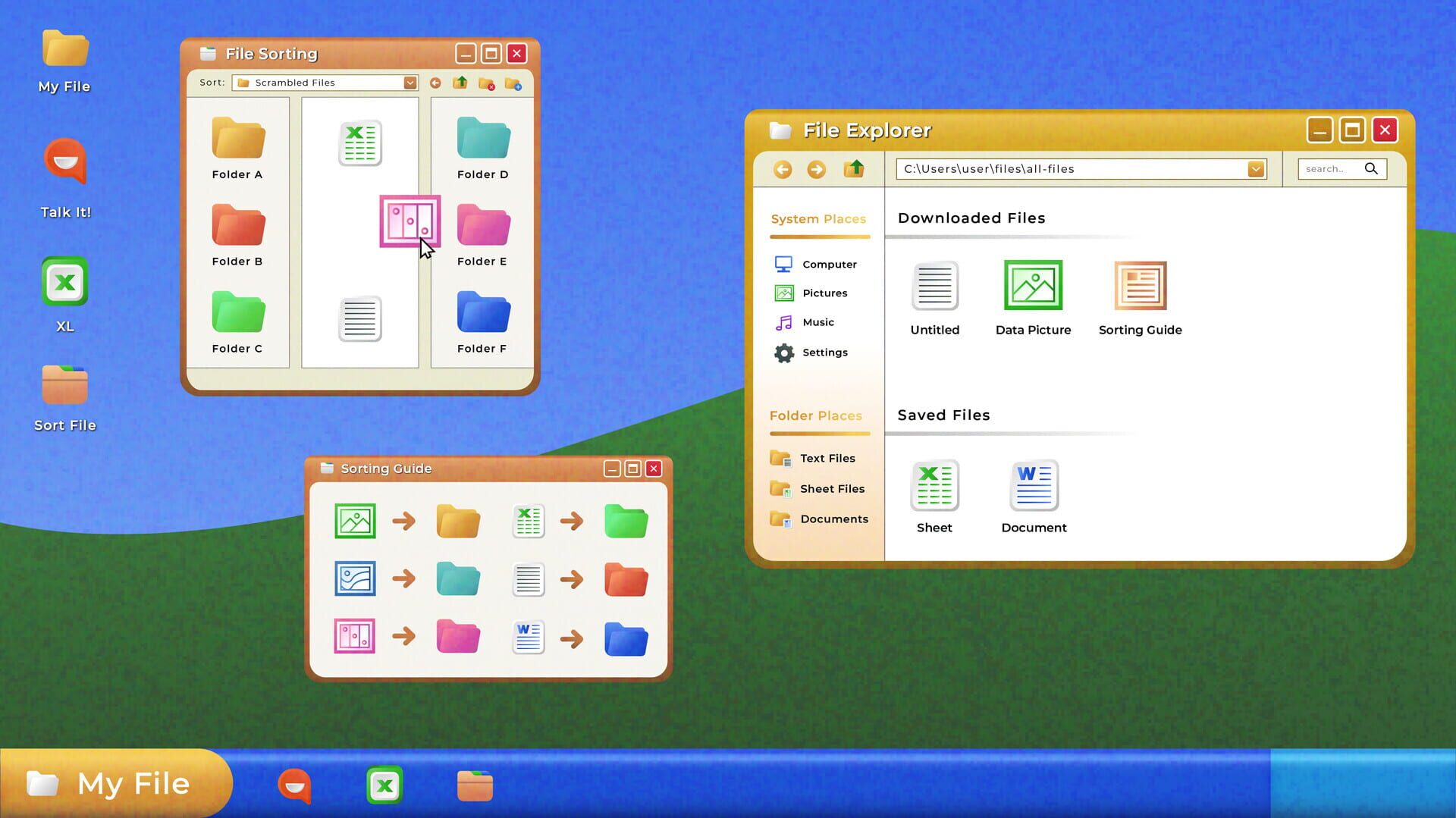This screenshot has width=1456, height=818.
Task: Click the new folder icon in File Sorting
Action: (514, 84)
